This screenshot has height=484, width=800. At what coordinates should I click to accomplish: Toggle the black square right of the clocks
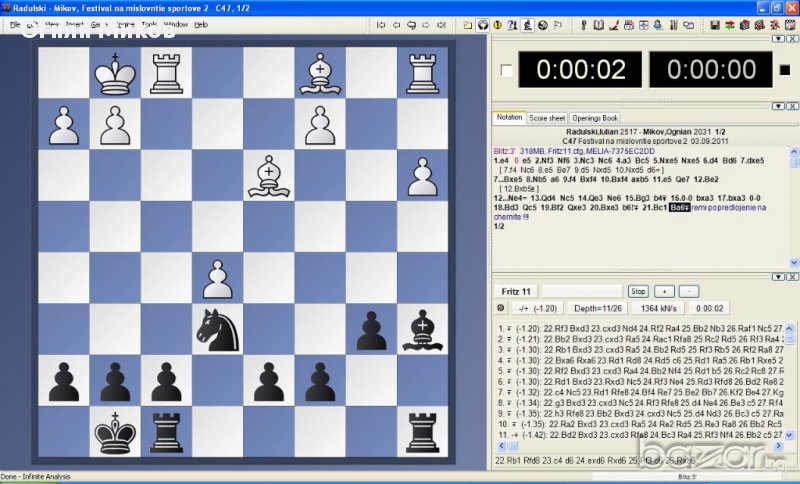pyautogui.click(x=783, y=70)
